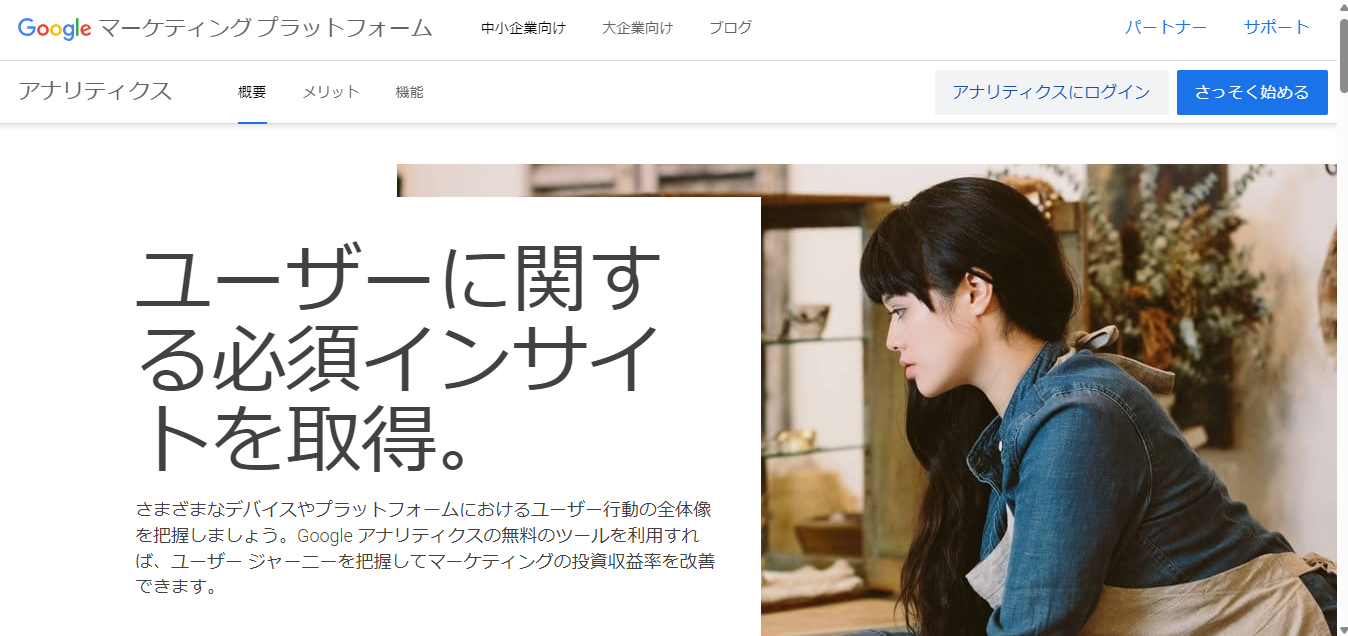The image size is (1348, 636).
Task: Click the ユーザーに関する必須インサイト headline
Action: tap(398, 359)
